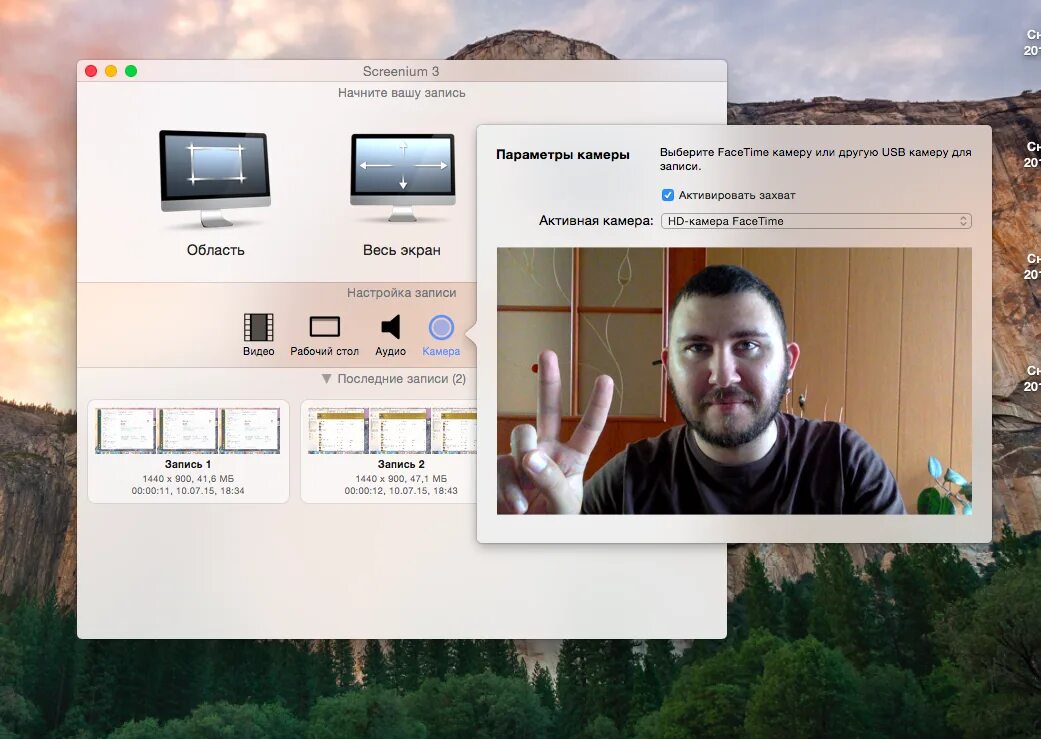This screenshot has width=1041, height=739.
Task: Click the Запись 2 title text
Action: (x=401, y=464)
